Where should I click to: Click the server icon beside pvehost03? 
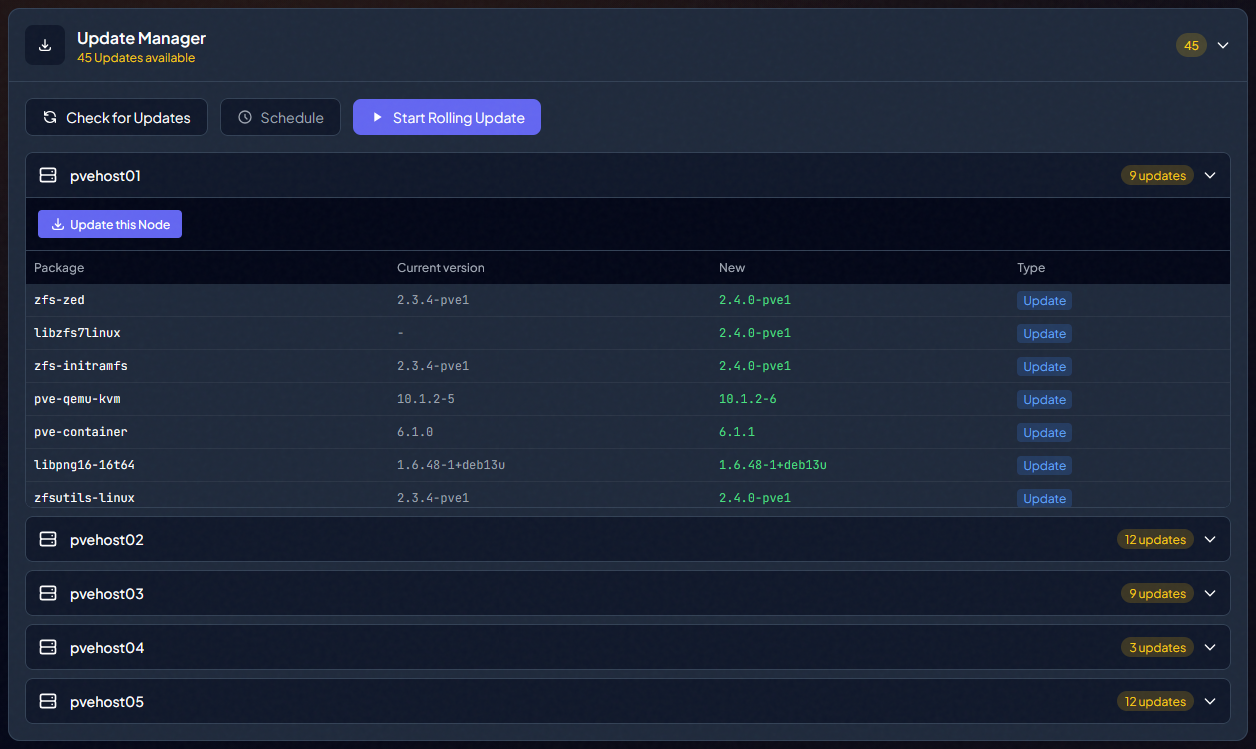pos(47,593)
